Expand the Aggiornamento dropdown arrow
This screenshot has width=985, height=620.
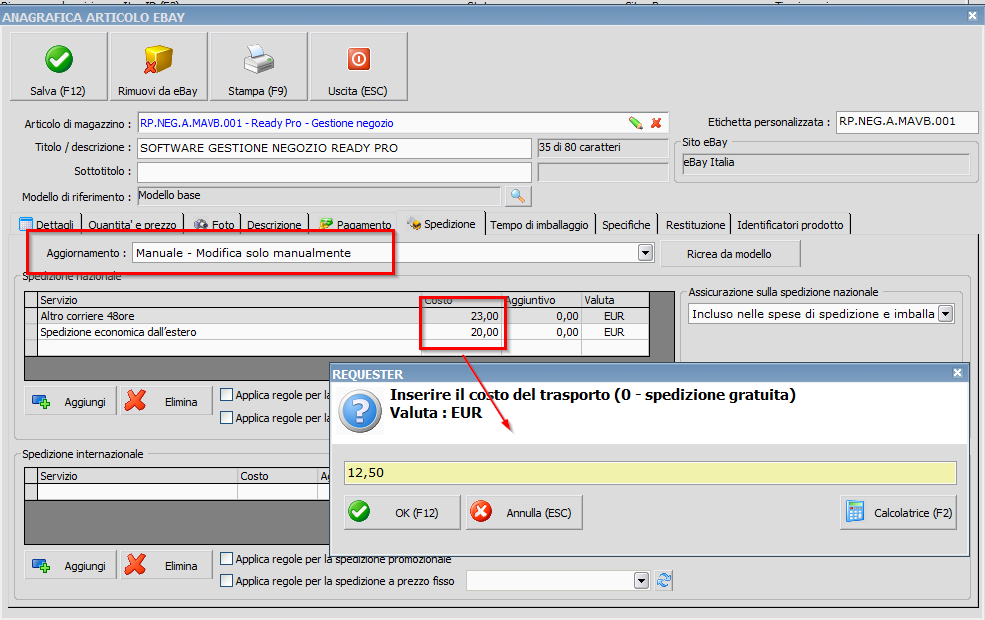point(645,253)
